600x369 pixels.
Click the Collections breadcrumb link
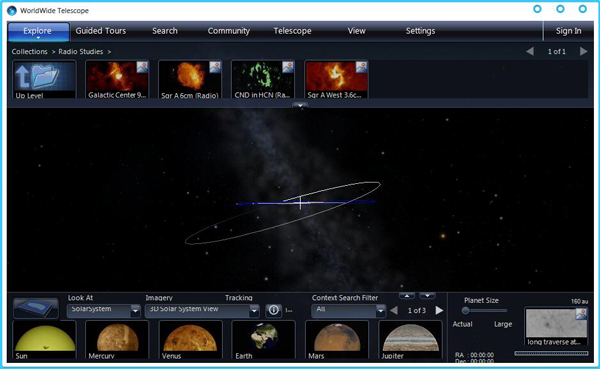[x=29, y=52]
